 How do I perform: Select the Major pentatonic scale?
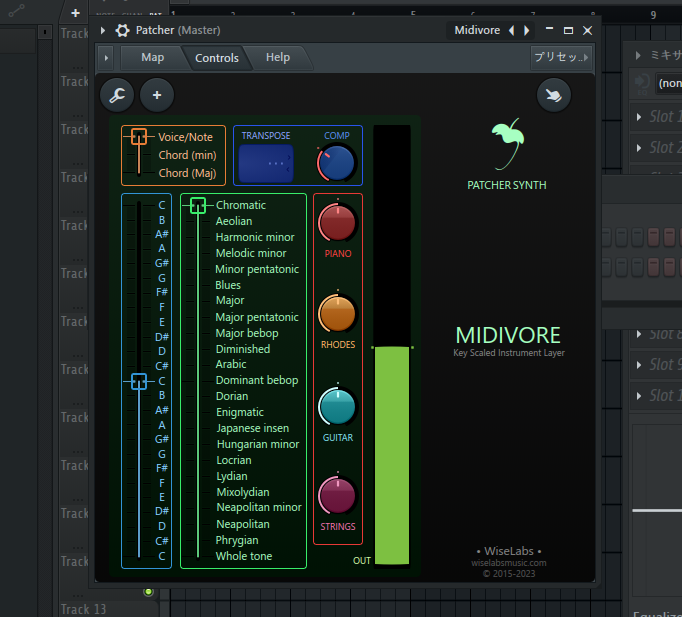(257, 317)
